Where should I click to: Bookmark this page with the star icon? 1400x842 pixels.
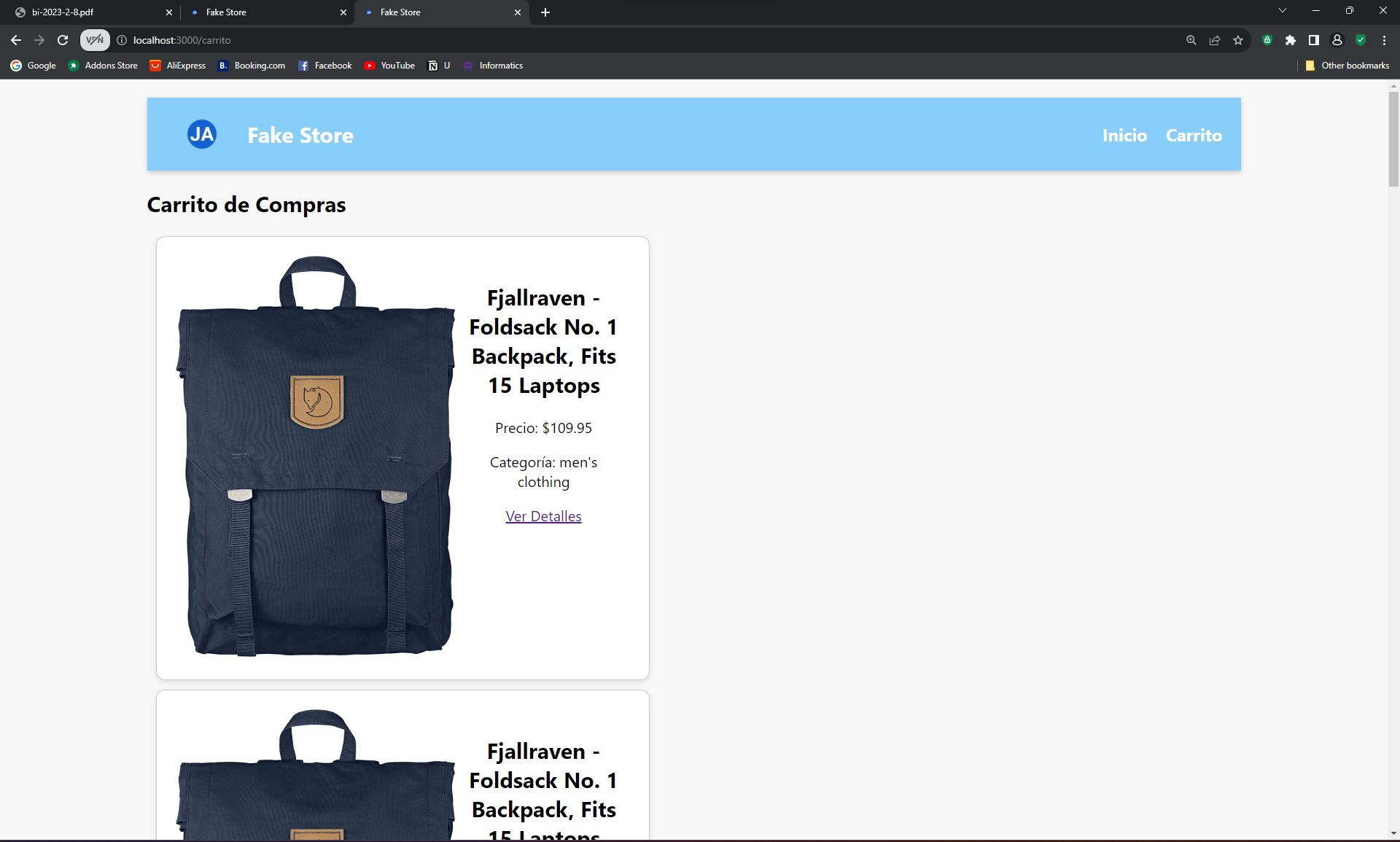pyautogui.click(x=1238, y=40)
